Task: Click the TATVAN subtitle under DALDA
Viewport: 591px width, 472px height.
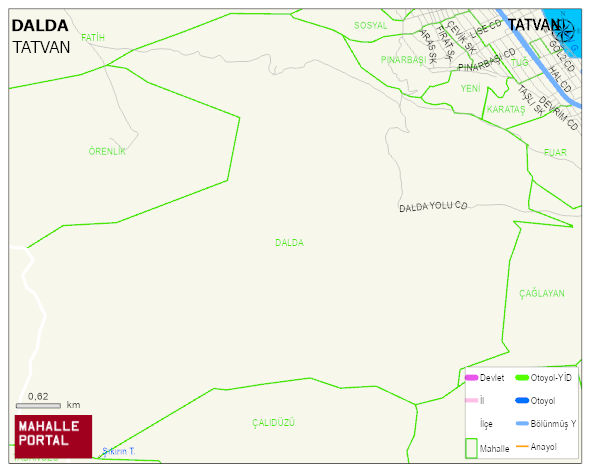Action: [x=41, y=48]
